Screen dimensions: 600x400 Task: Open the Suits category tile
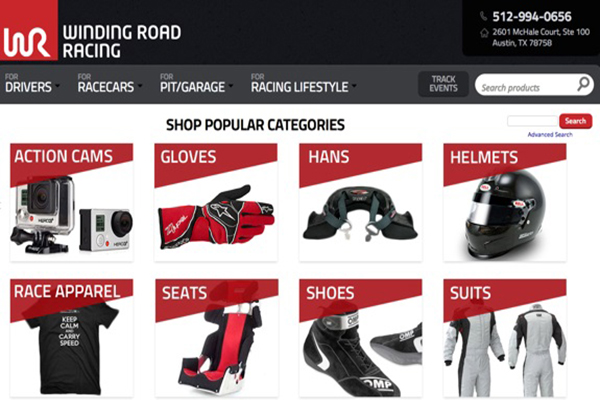point(505,338)
